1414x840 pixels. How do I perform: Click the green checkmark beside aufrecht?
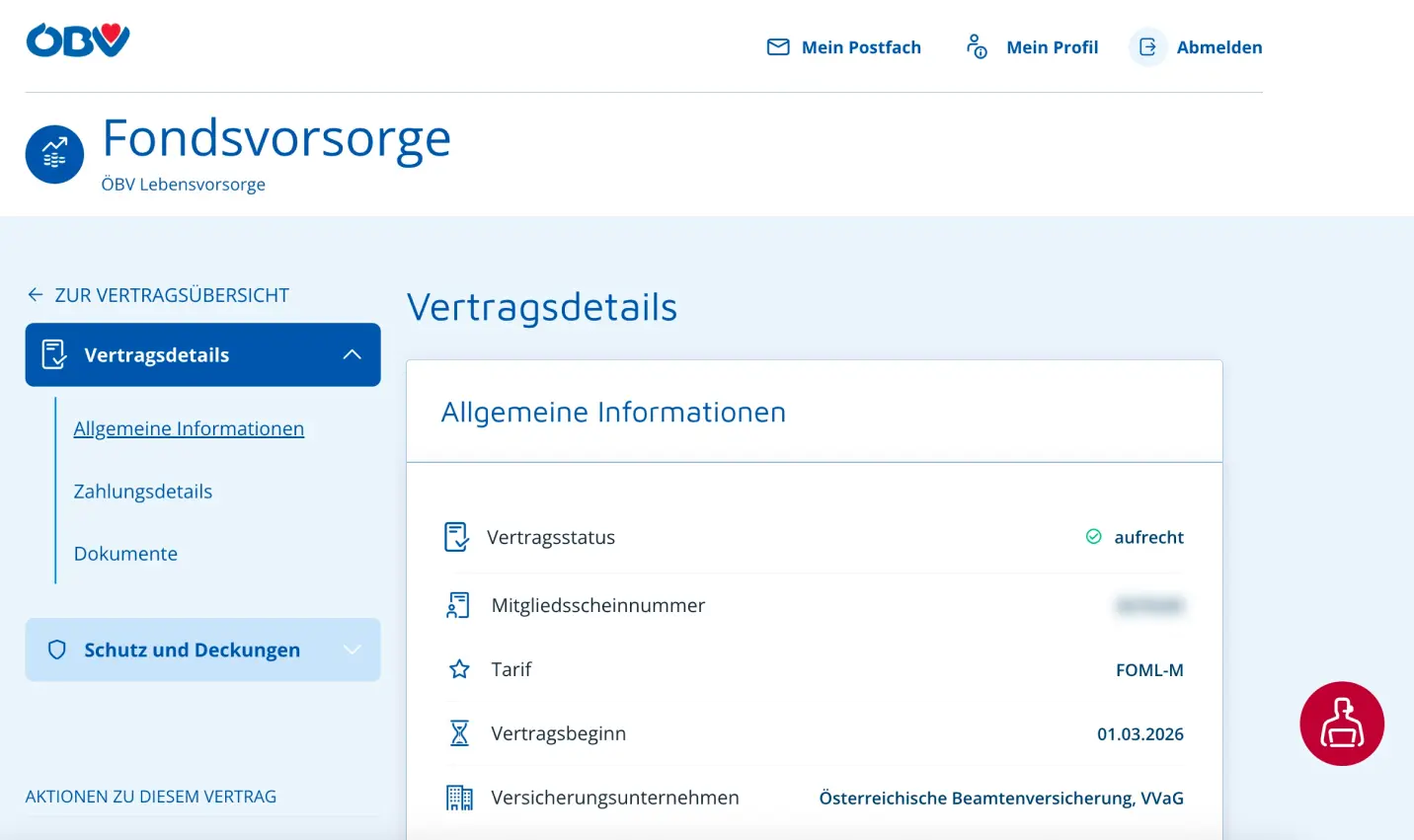click(1093, 536)
